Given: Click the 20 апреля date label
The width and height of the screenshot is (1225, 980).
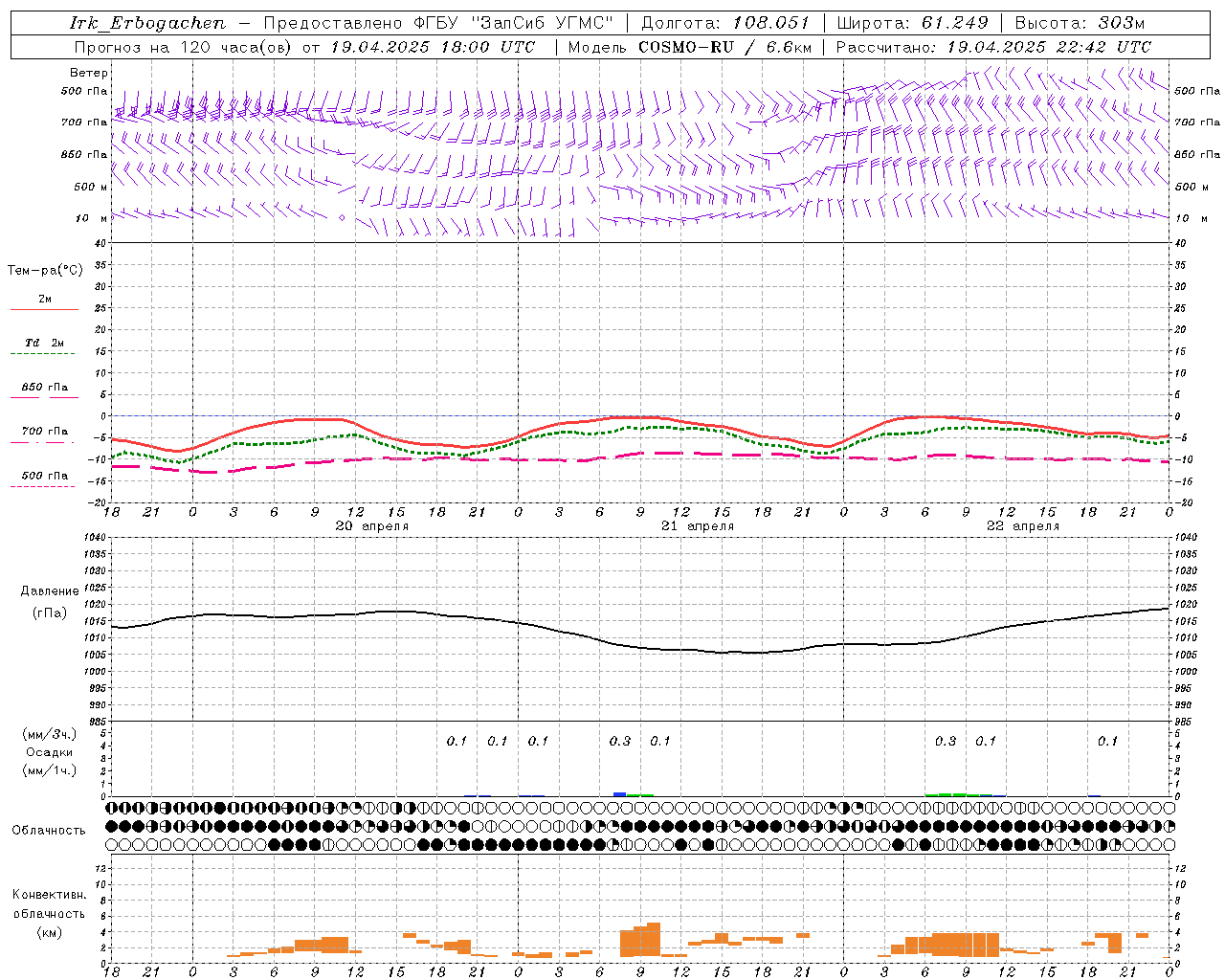Looking at the screenshot, I should [x=371, y=526].
